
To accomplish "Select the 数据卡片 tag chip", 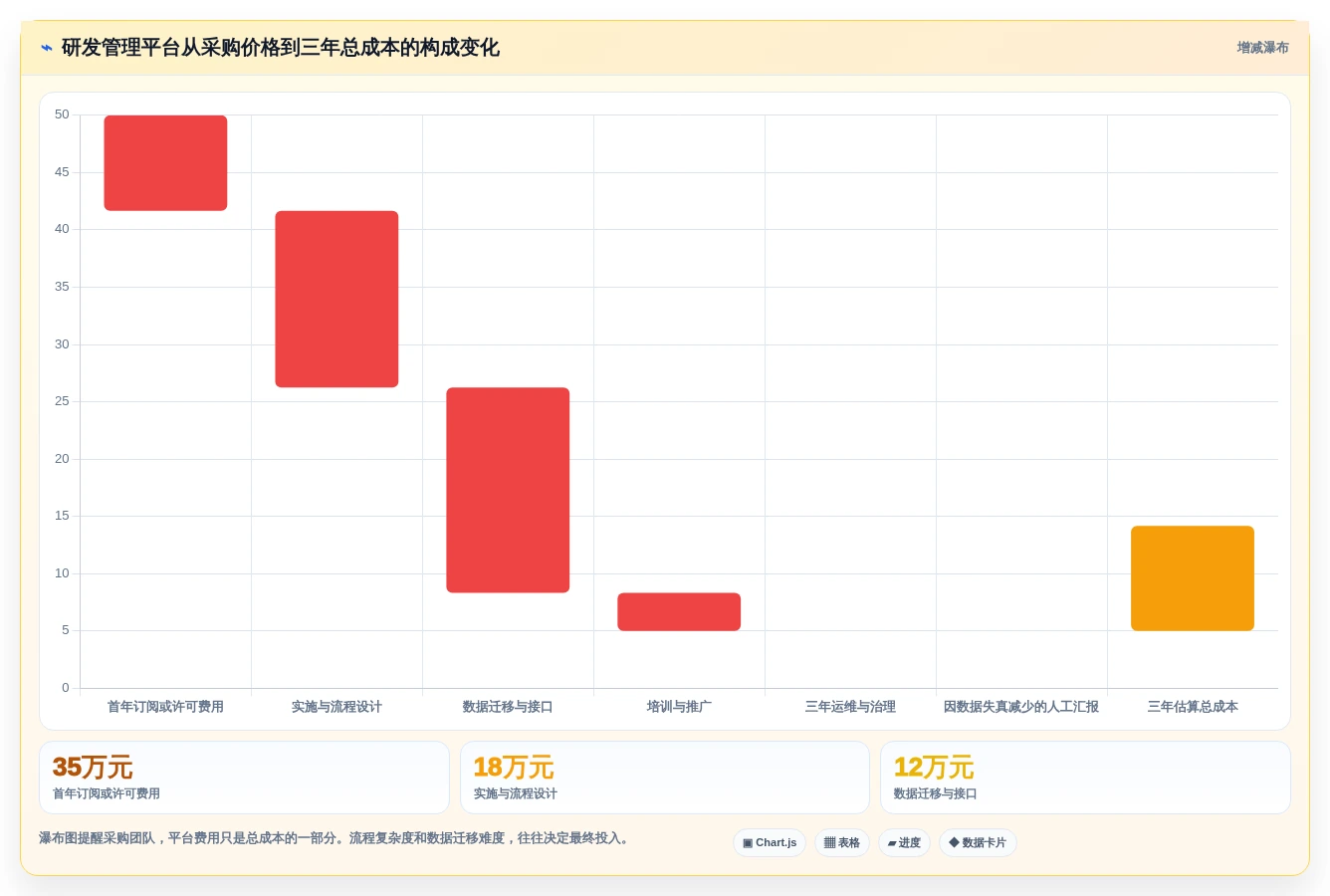I will point(978,843).
